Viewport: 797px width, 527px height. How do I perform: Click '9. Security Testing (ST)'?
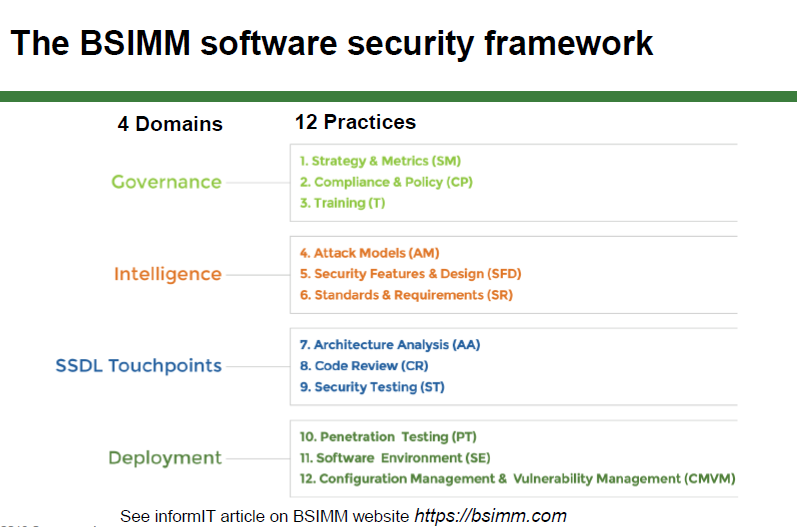[x=372, y=387]
